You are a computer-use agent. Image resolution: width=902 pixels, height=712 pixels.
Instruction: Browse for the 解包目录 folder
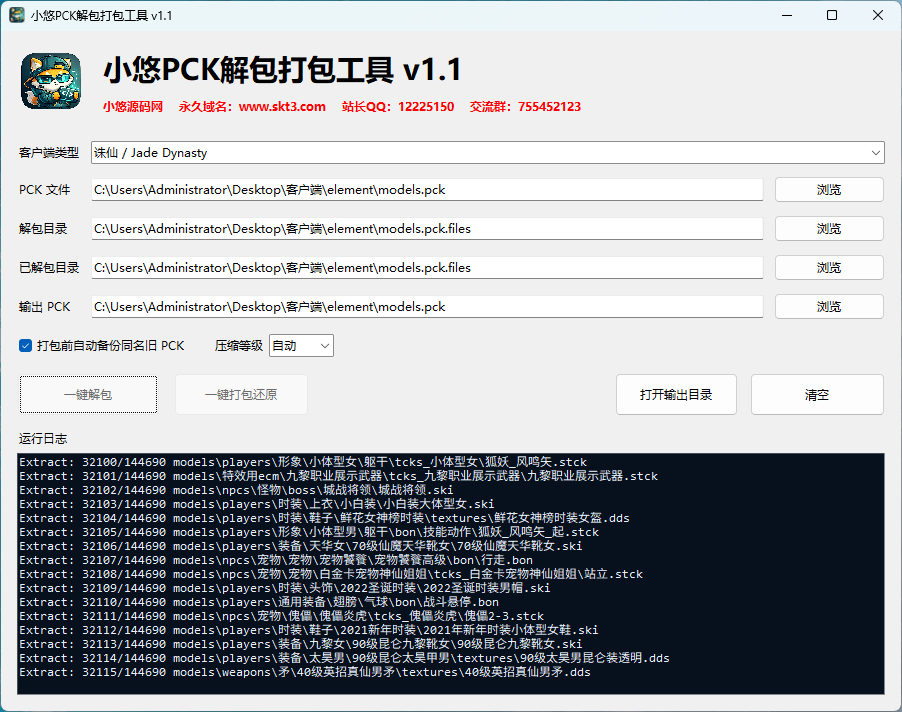[x=829, y=229]
